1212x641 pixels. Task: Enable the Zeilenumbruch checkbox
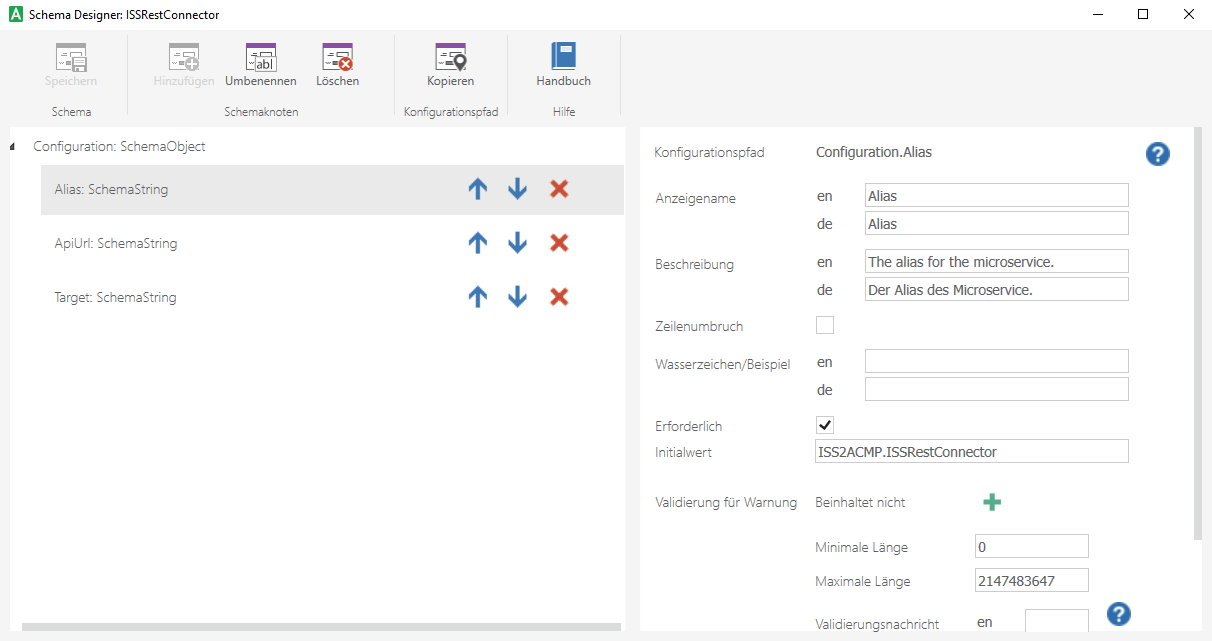824,325
